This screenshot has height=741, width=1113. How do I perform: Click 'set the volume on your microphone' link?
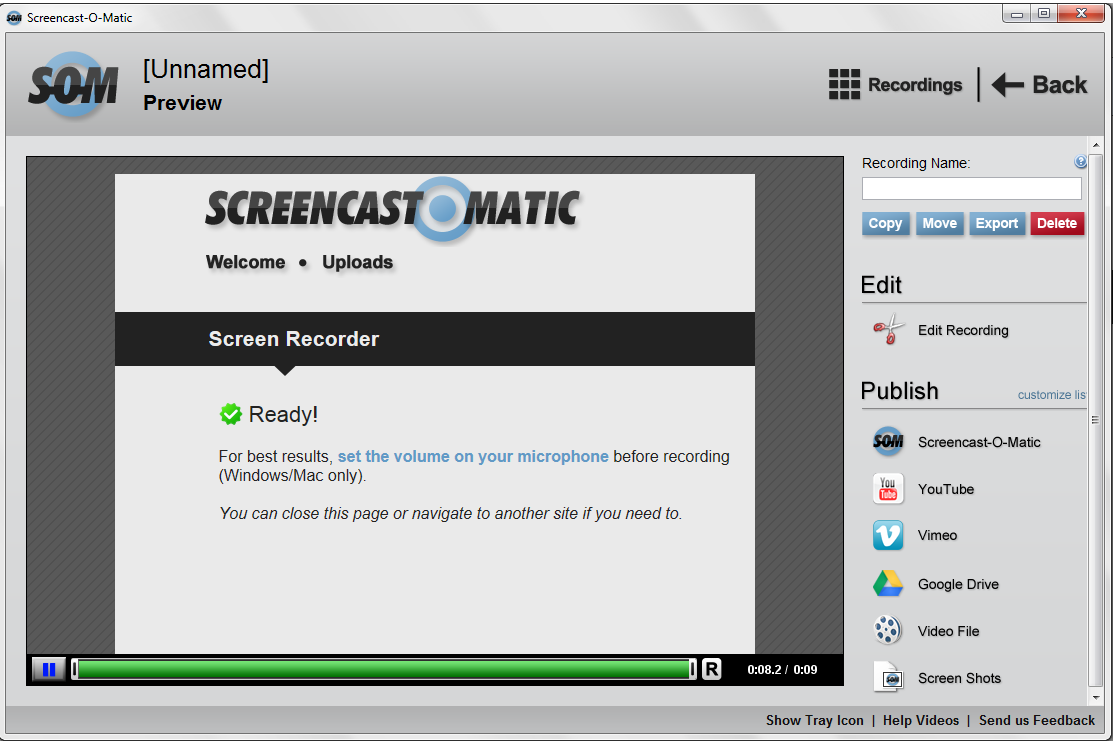(473, 456)
